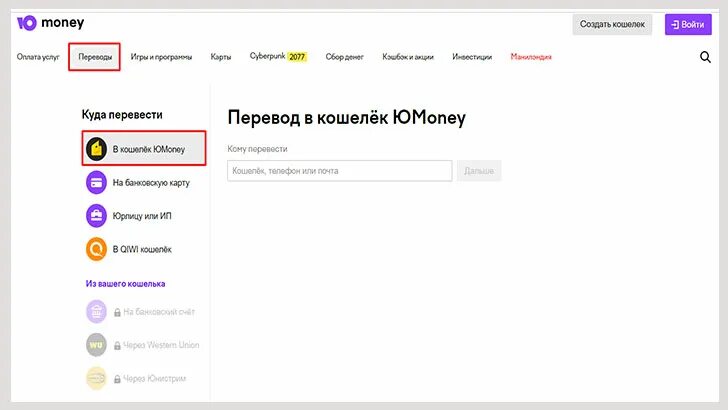Open the Cyberpunk 2077 menu item
Image resolution: width=728 pixels, height=410 pixels.
278,57
